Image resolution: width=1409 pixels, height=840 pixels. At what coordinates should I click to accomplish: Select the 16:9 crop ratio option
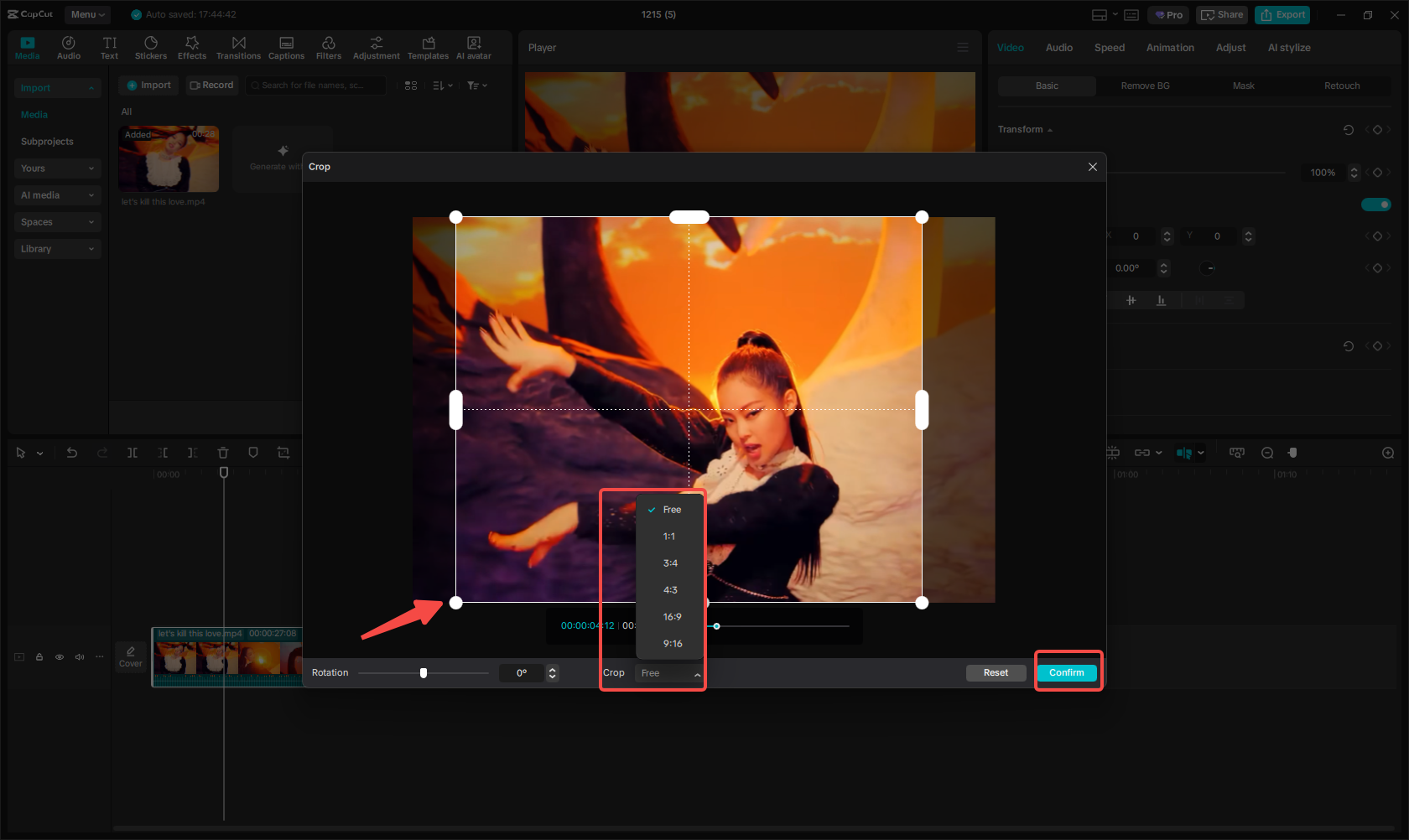[x=670, y=616]
